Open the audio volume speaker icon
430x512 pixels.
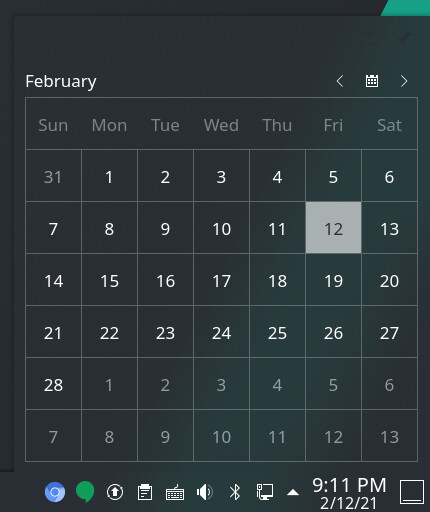(205, 492)
